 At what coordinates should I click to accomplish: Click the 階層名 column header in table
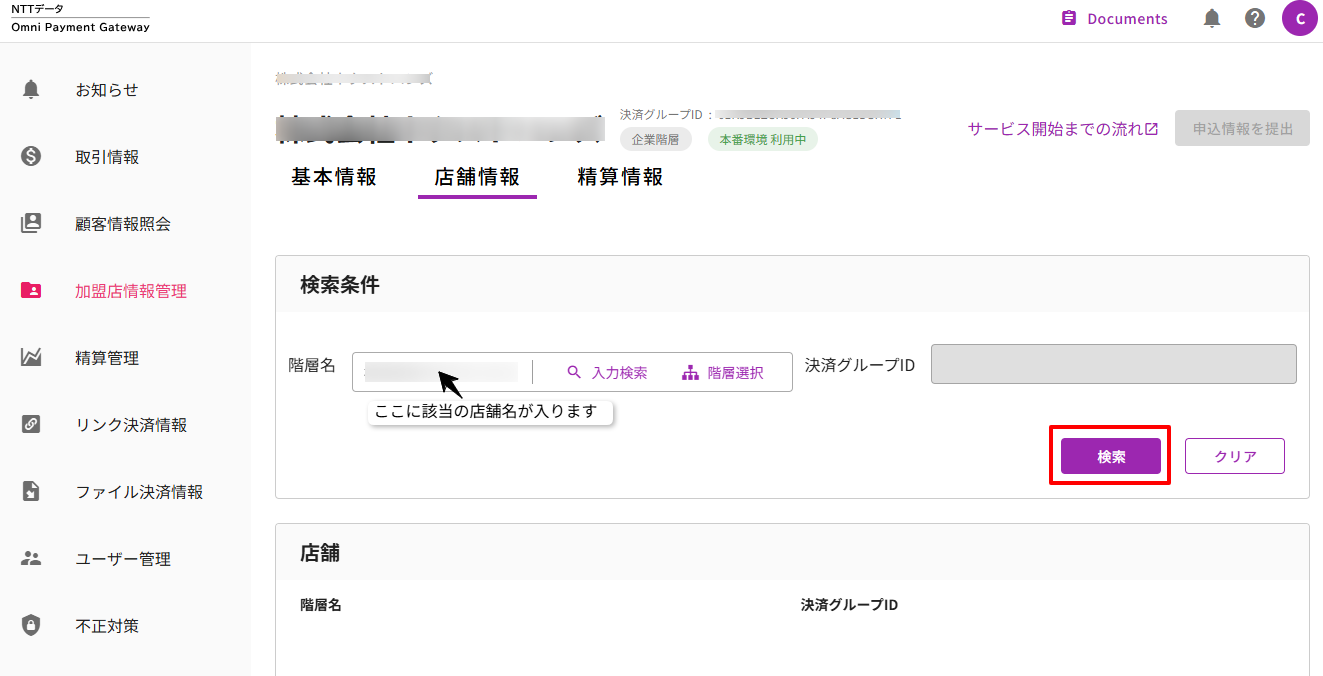tap(321, 605)
